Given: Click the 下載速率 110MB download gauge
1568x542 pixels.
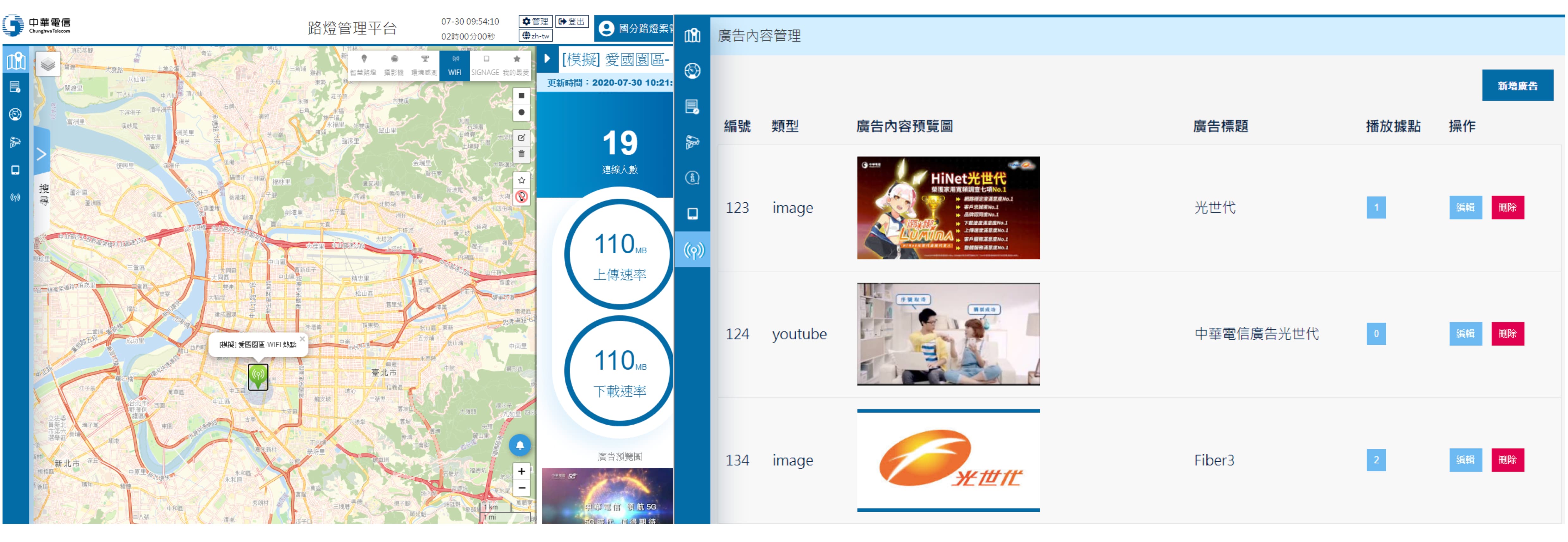Looking at the screenshot, I should [620, 371].
